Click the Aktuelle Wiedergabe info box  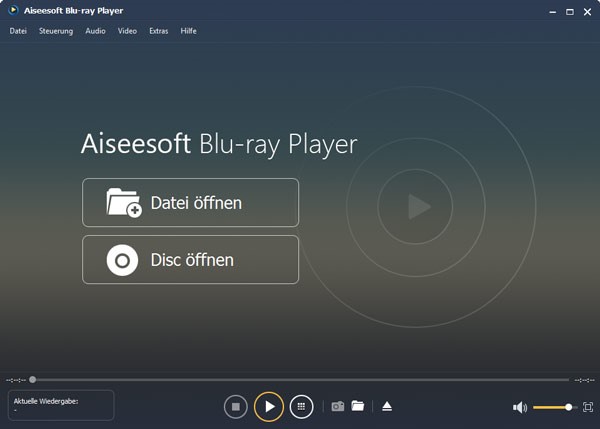tap(61, 405)
